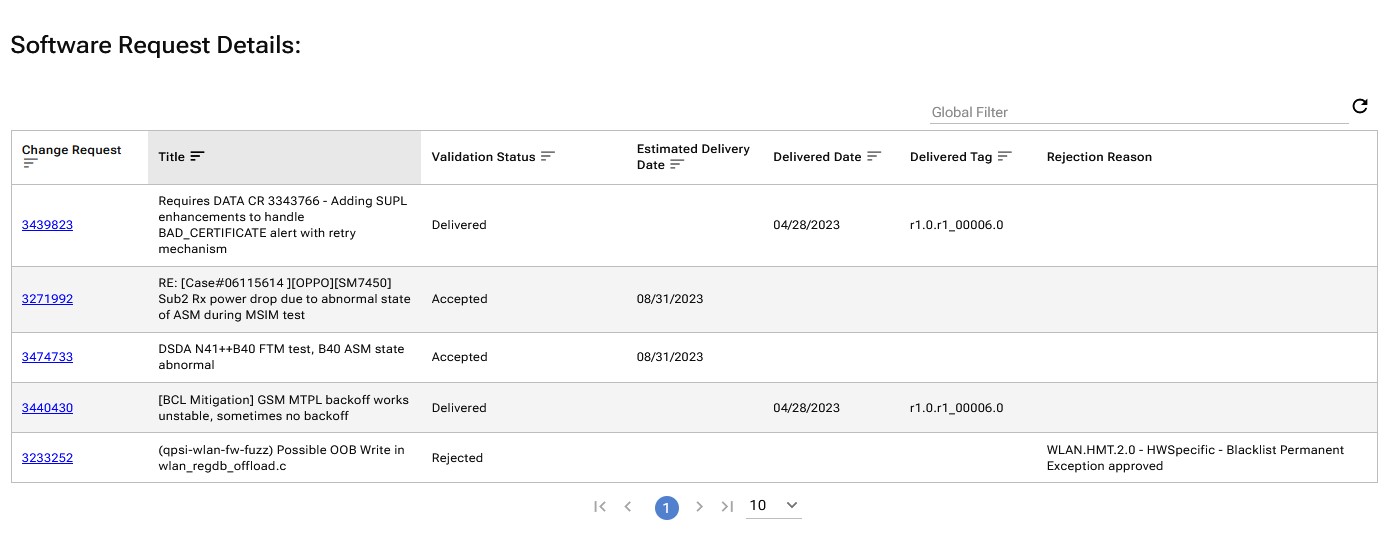The width and height of the screenshot is (1386, 548).
Task: Jump to the last page icon
Action: [727, 507]
